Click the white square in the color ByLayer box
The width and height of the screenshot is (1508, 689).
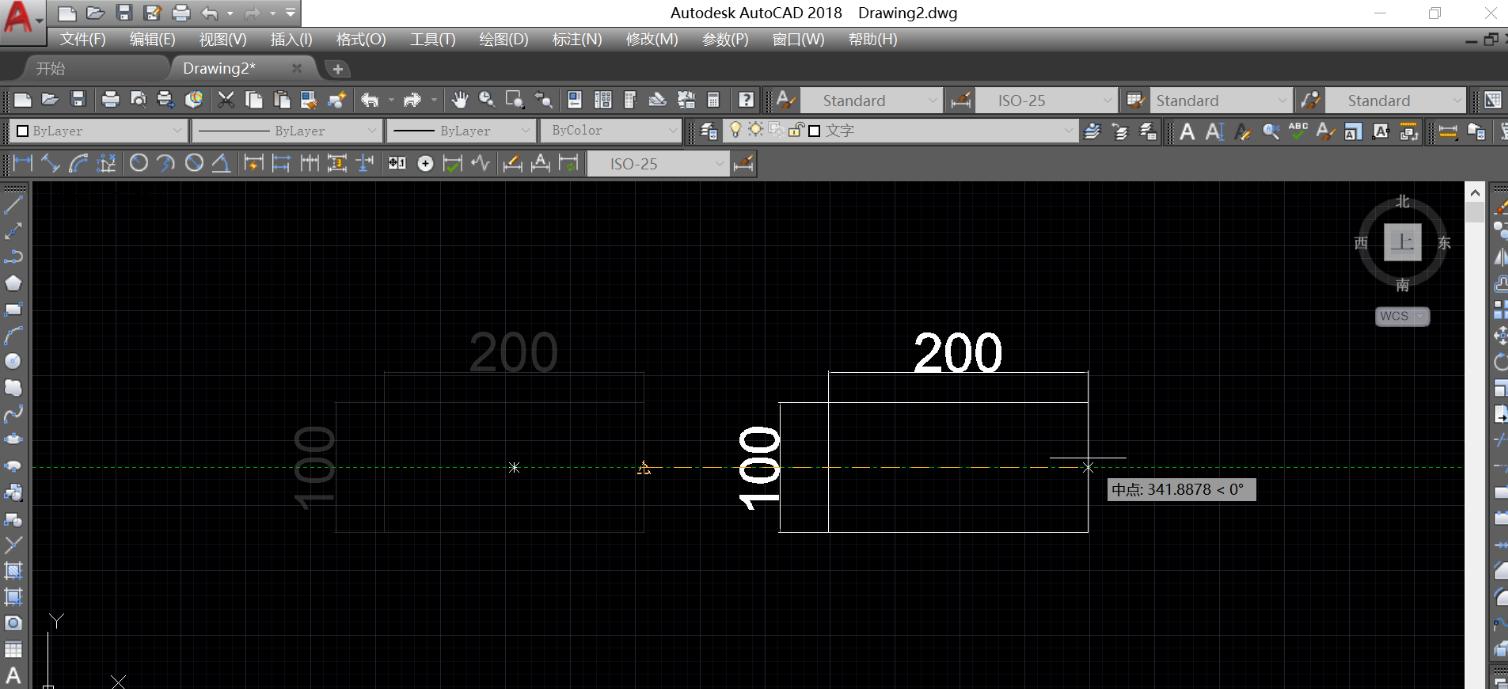(x=23, y=131)
